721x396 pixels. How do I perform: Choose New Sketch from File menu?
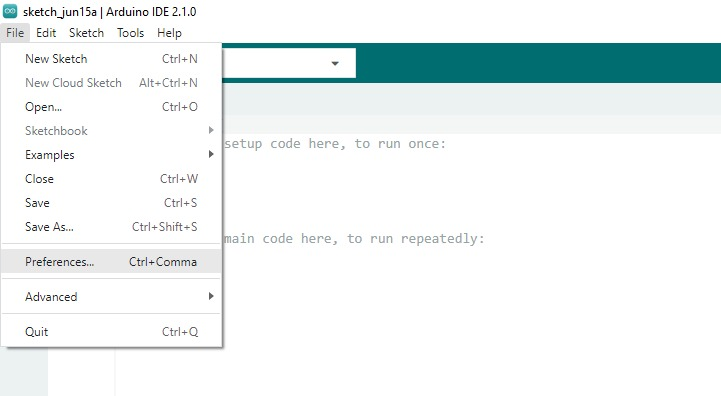pos(111,59)
